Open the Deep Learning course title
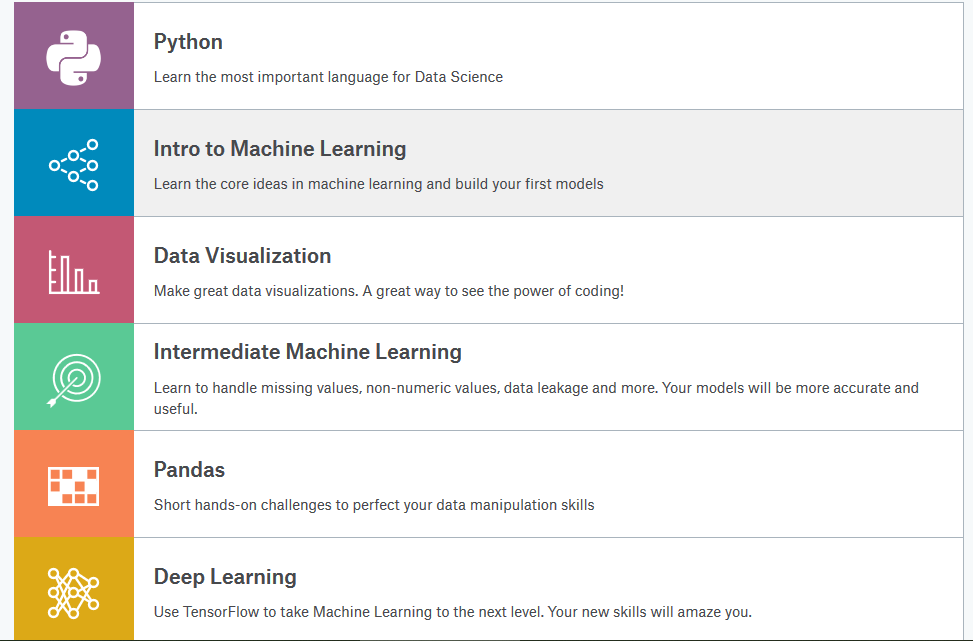Image resolution: width=973 pixels, height=641 pixels. pyautogui.click(x=225, y=577)
